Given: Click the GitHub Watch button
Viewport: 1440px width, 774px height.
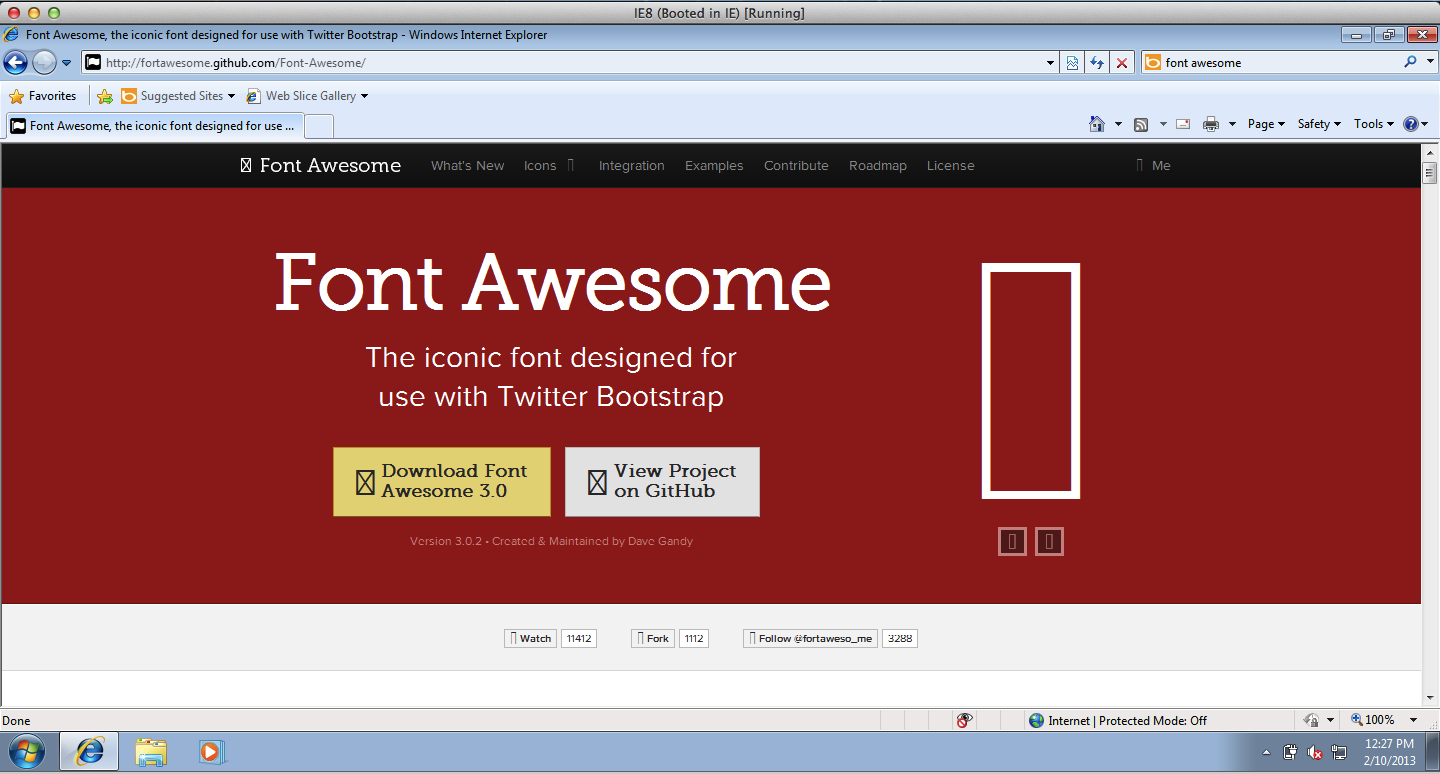Looking at the screenshot, I should (530, 638).
